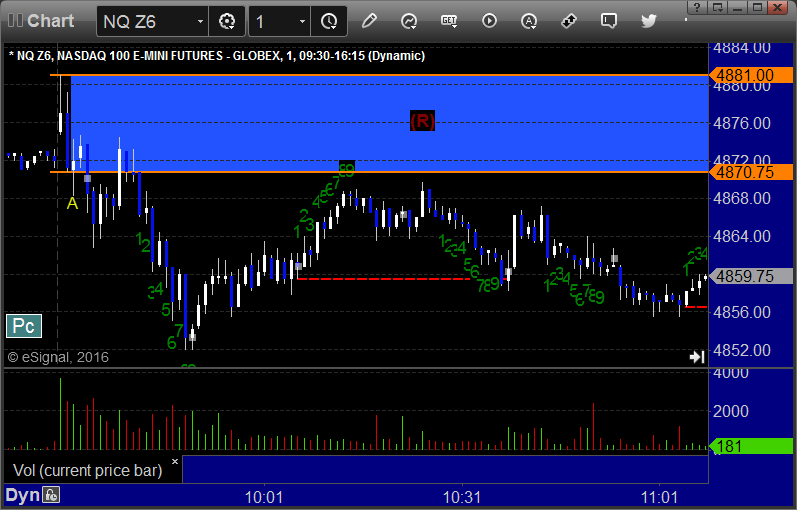Click the Vol (current price bar) label

point(87,470)
